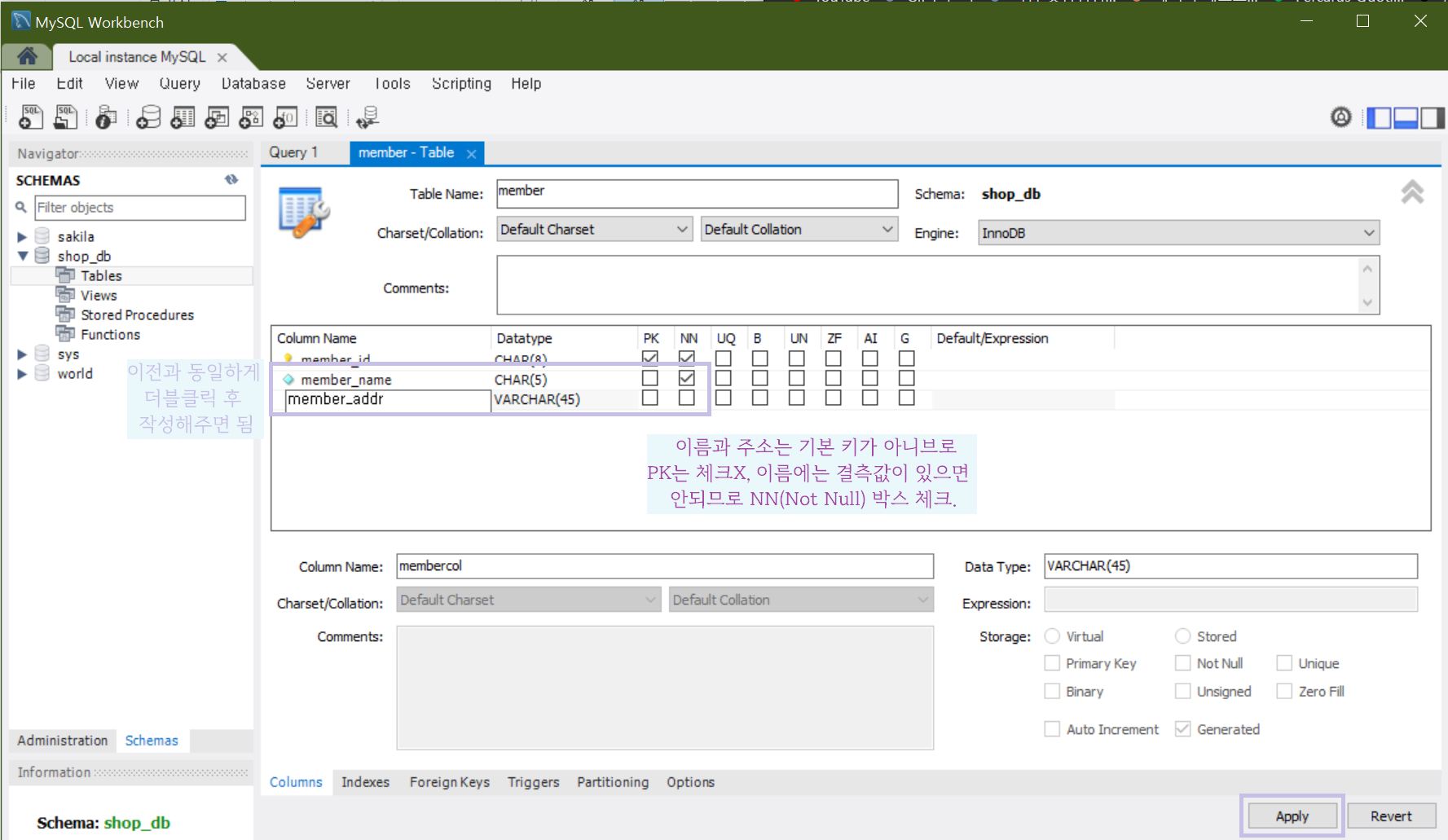
Task: Open the Engine InnoDB dropdown
Action: click(x=1178, y=233)
